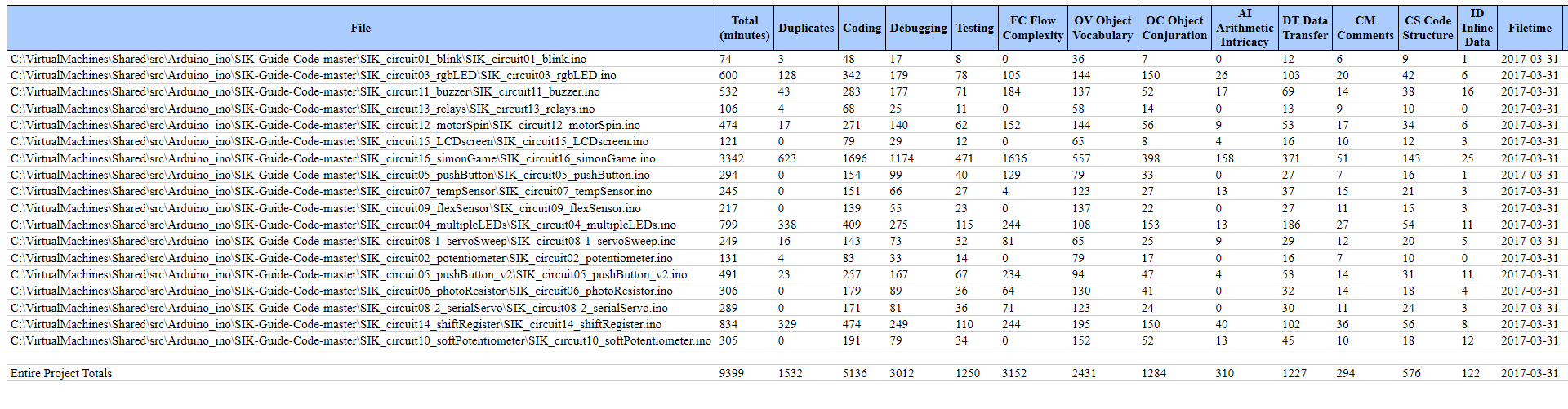Click the Filetime column header

pos(1529,28)
